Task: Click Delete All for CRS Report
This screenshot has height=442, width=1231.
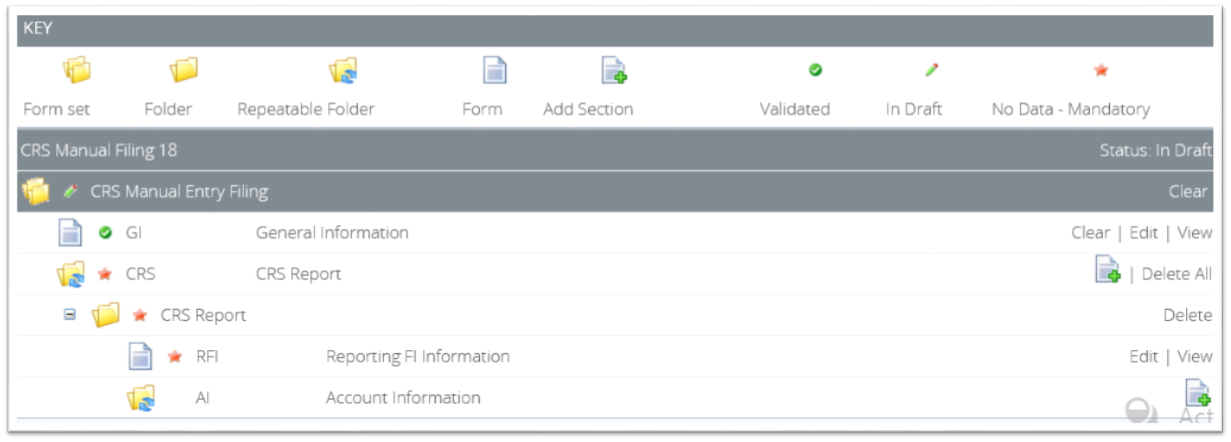Action: coord(1176,274)
